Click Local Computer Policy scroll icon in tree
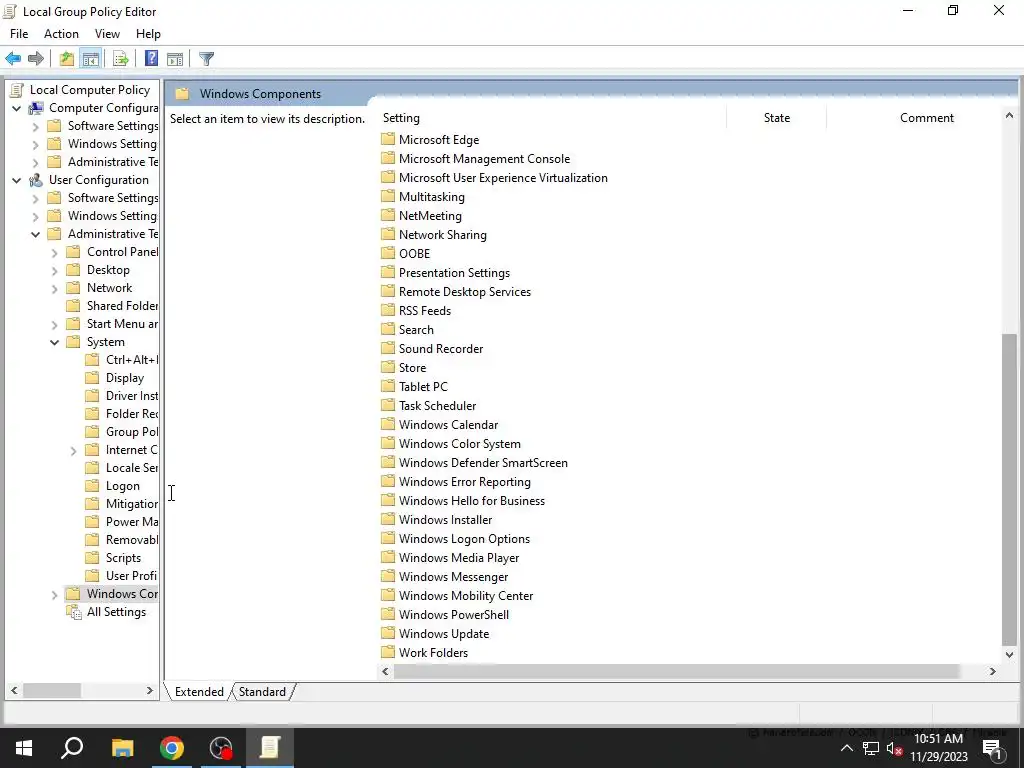1024x768 pixels. point(17,90)
